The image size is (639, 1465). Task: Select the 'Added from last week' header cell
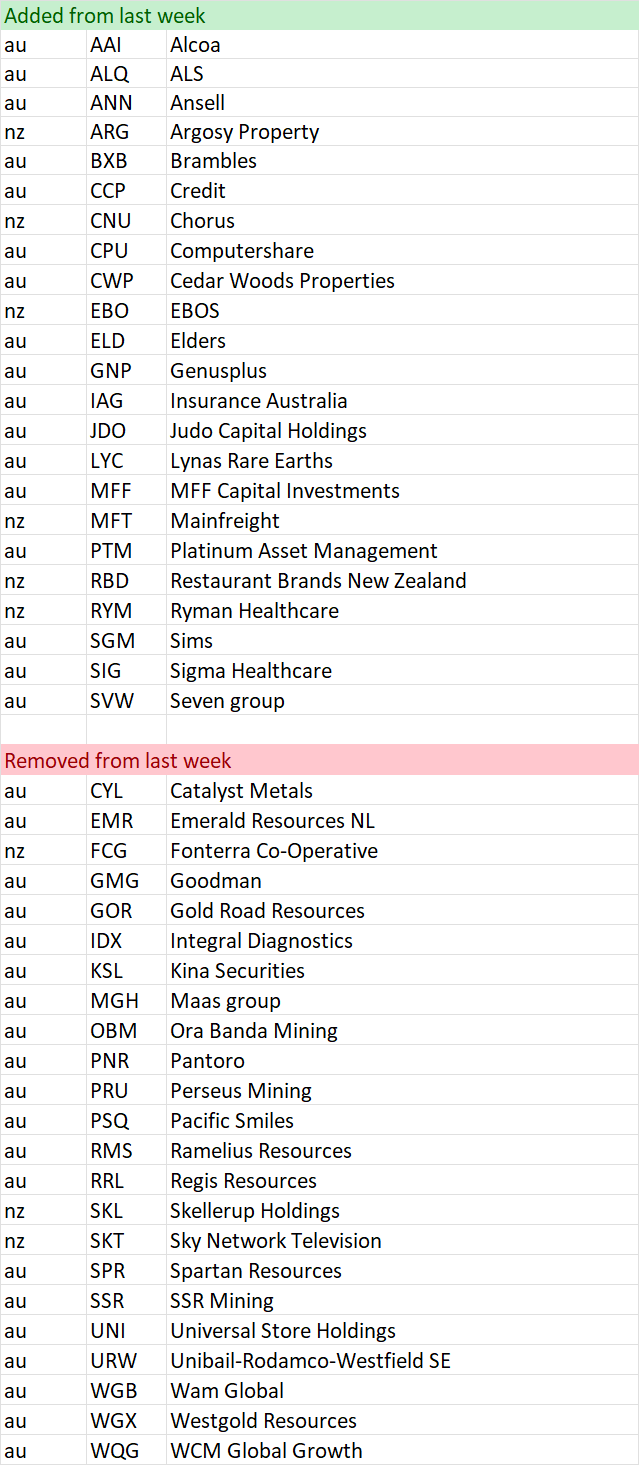tap(319, 15)
